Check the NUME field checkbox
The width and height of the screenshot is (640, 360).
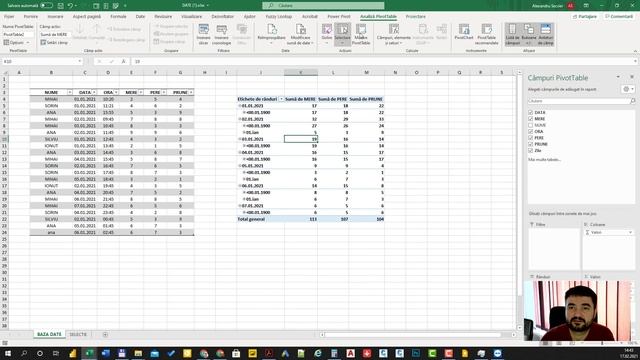(531, 125)
